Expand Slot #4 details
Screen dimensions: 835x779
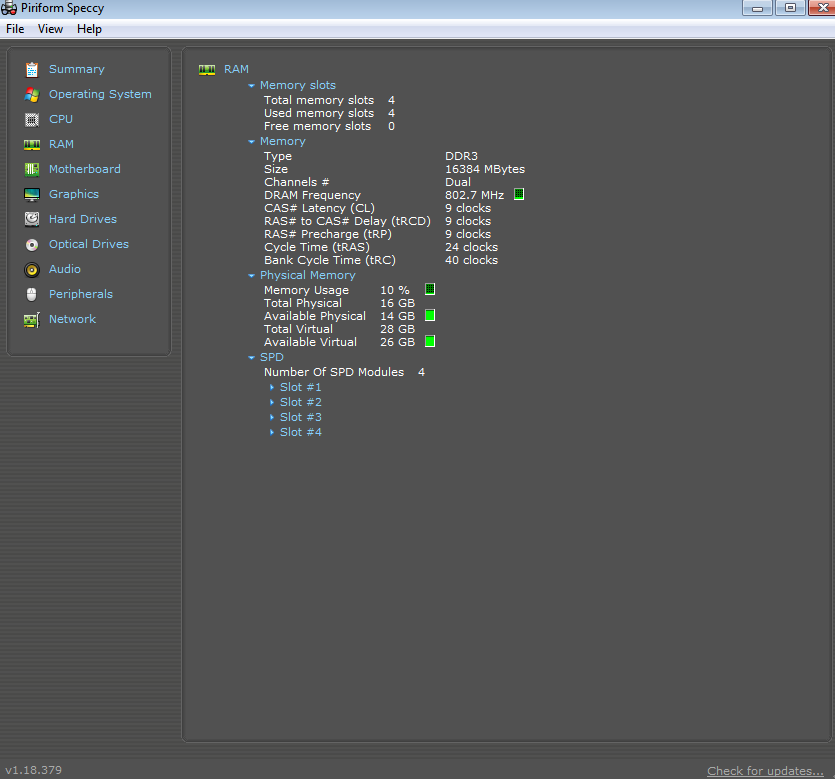[272, 432]
